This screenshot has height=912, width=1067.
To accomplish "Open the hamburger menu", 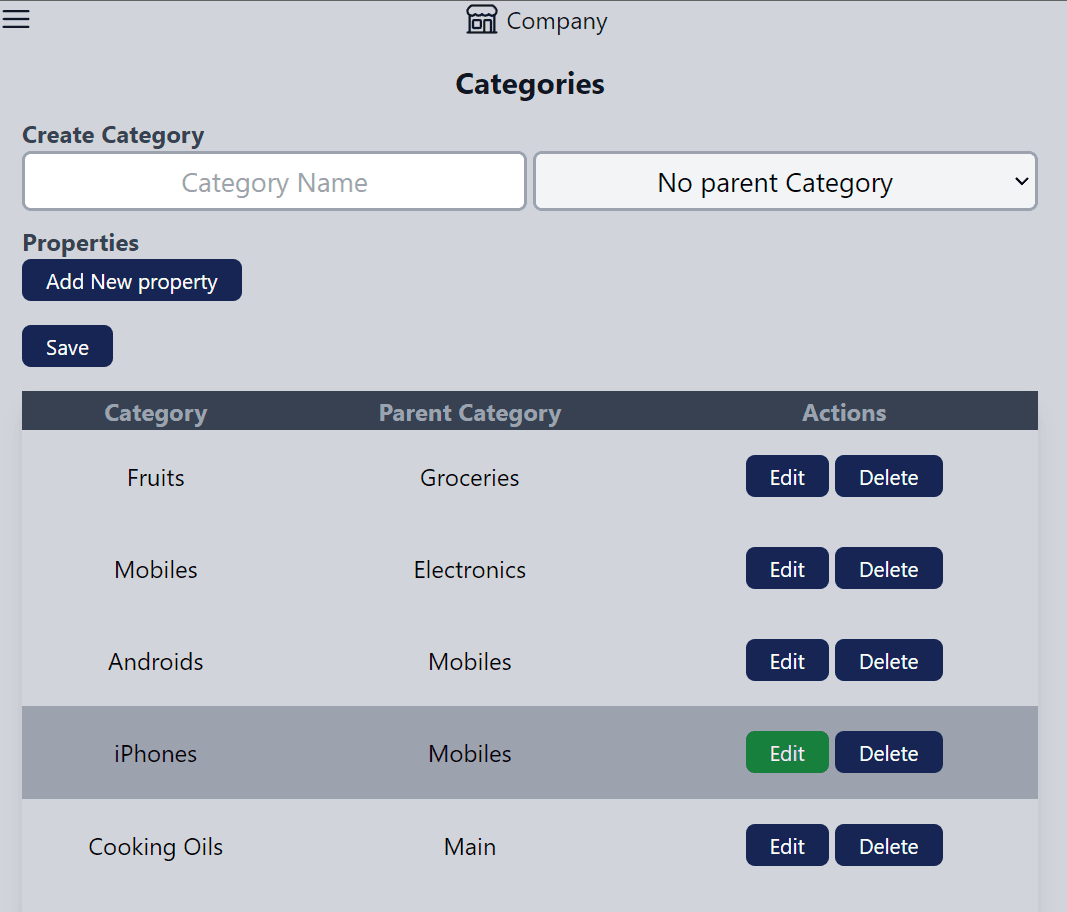I will [16, 19].
